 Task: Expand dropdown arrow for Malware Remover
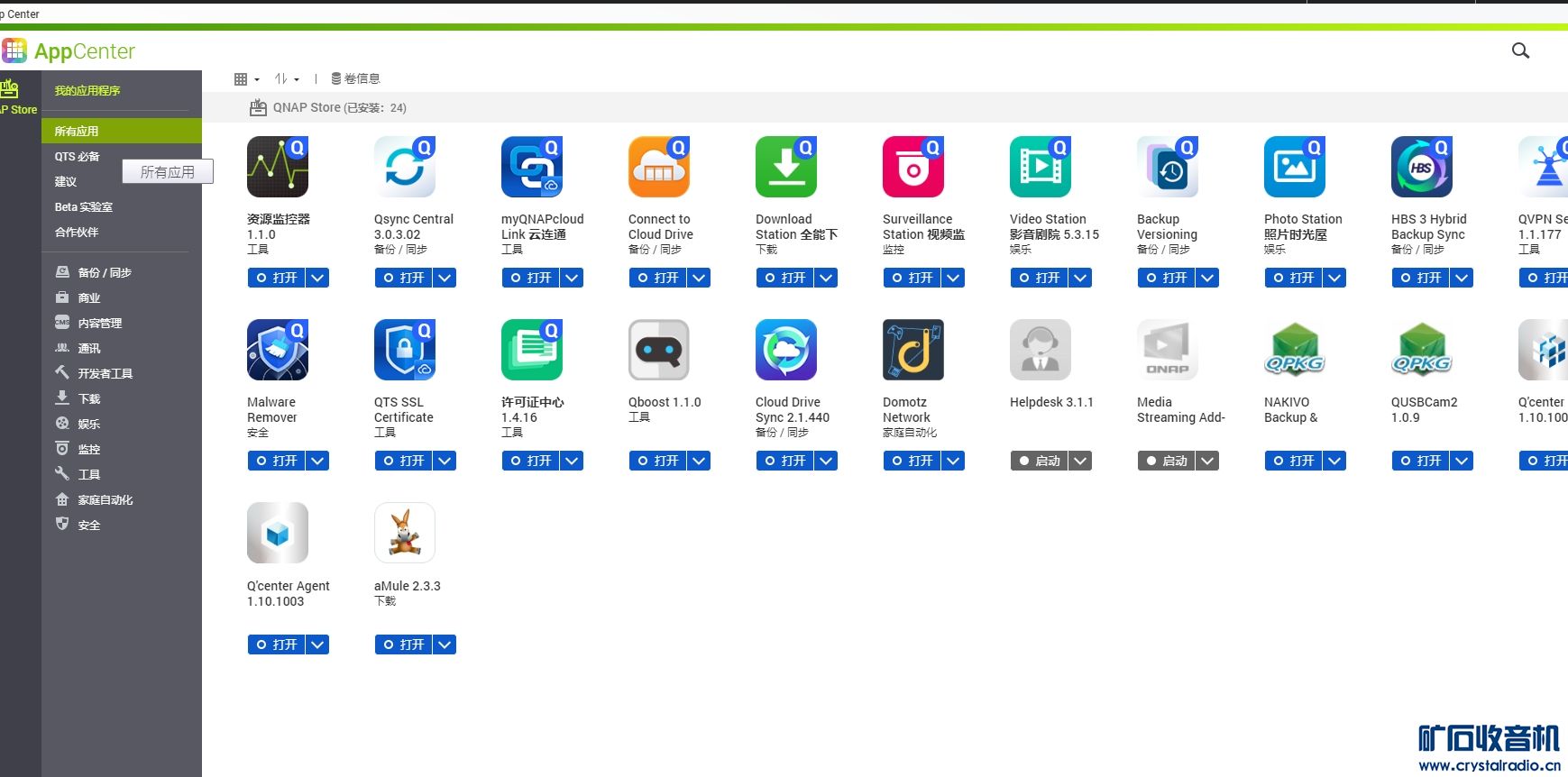pos(317,461)
